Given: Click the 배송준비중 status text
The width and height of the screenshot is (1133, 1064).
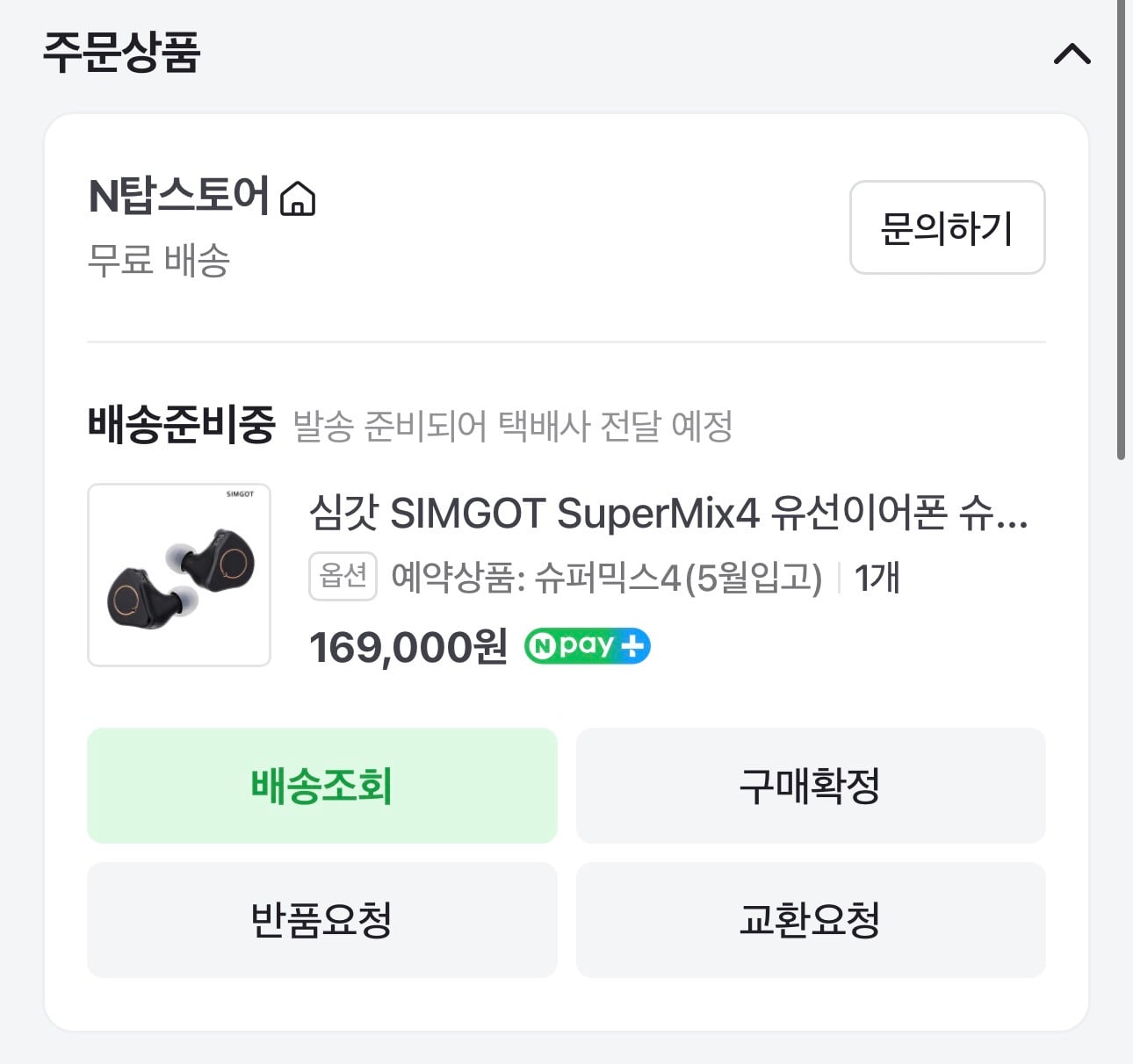Looking at the screenshot, I should [181, 425].
